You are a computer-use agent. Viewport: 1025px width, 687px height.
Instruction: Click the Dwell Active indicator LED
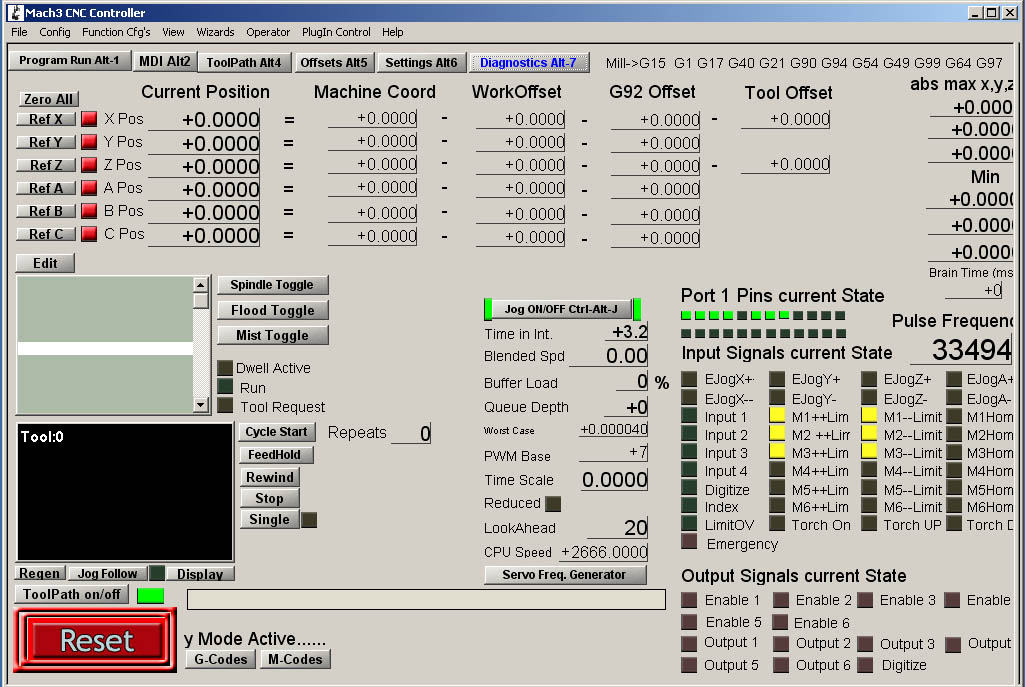pyautogui.click(x=225, y=367)
